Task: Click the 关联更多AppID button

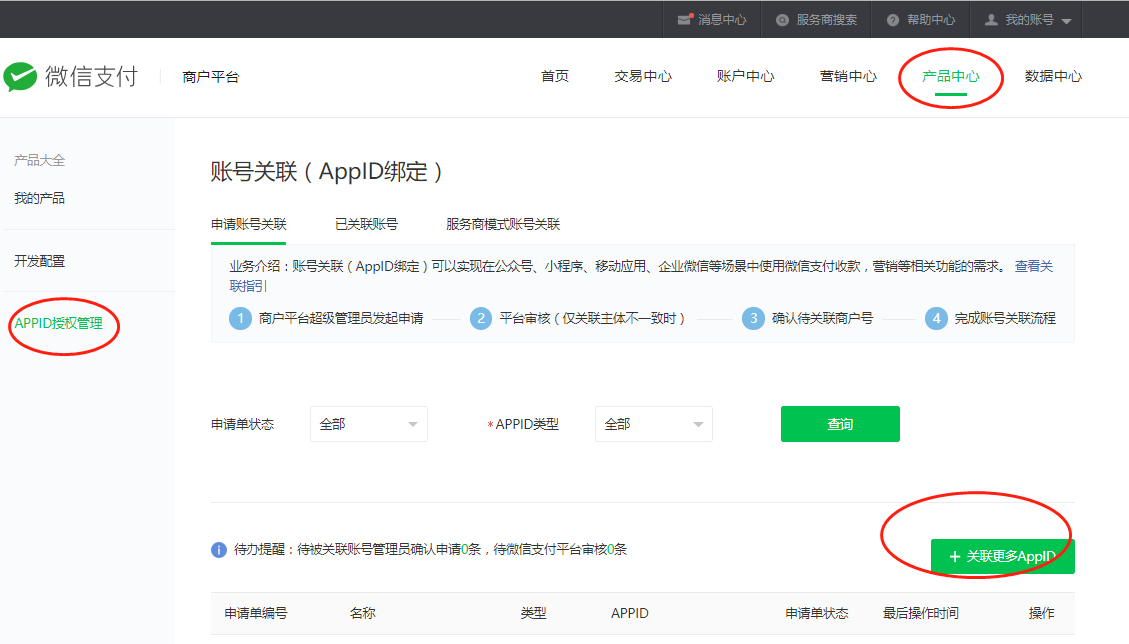Action: (x=1002, y=557)
